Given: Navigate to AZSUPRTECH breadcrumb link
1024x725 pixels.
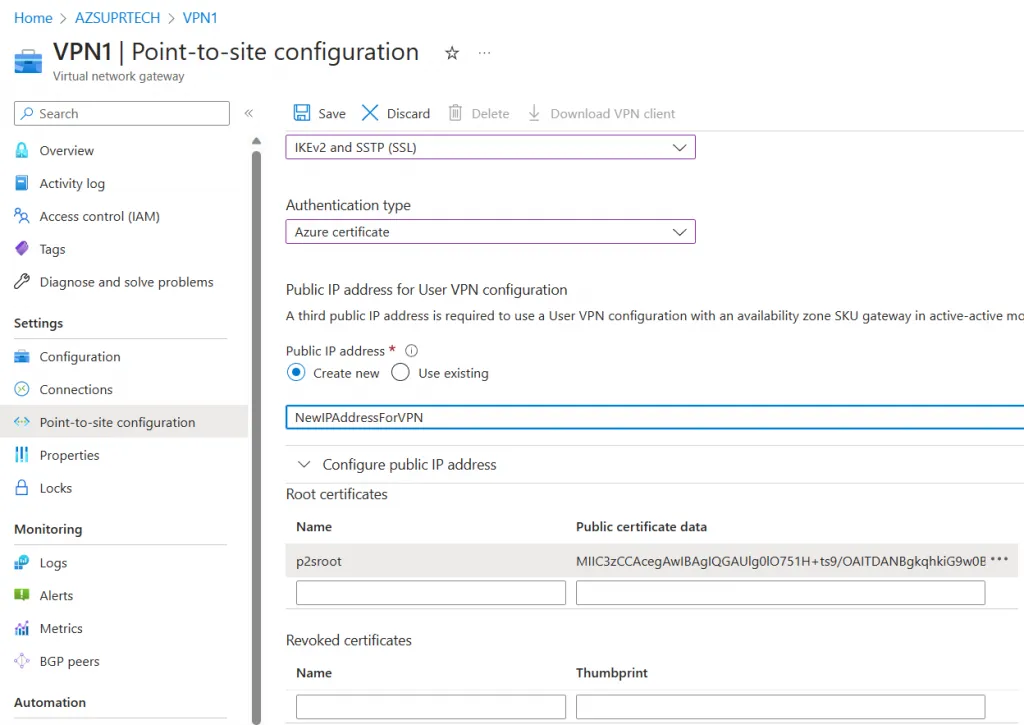Looking at the screenshot, I should (119, 18).
